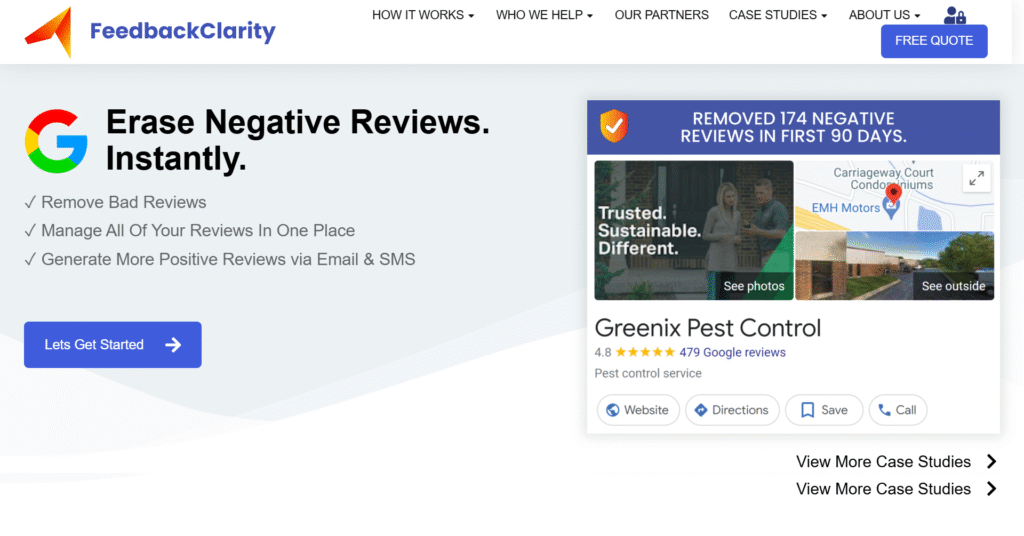Screen dimensions: 1024x536
Task: Expand the map with the fullscreen icon
Action: click(976, 178)
